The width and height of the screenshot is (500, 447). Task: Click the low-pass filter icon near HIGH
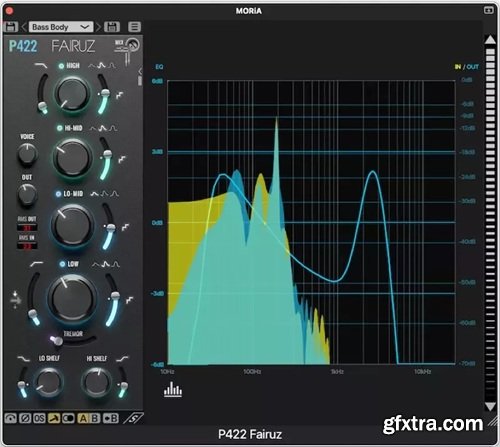pyautogui.click(x=41, y=66)
